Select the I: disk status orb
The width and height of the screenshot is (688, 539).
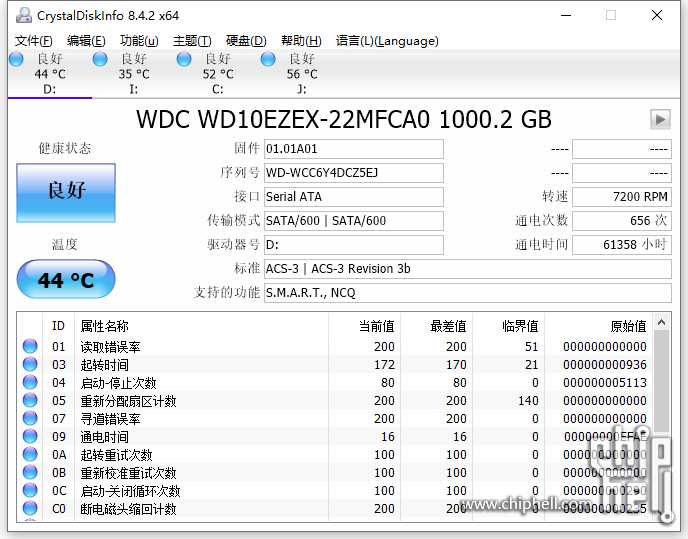100,59
